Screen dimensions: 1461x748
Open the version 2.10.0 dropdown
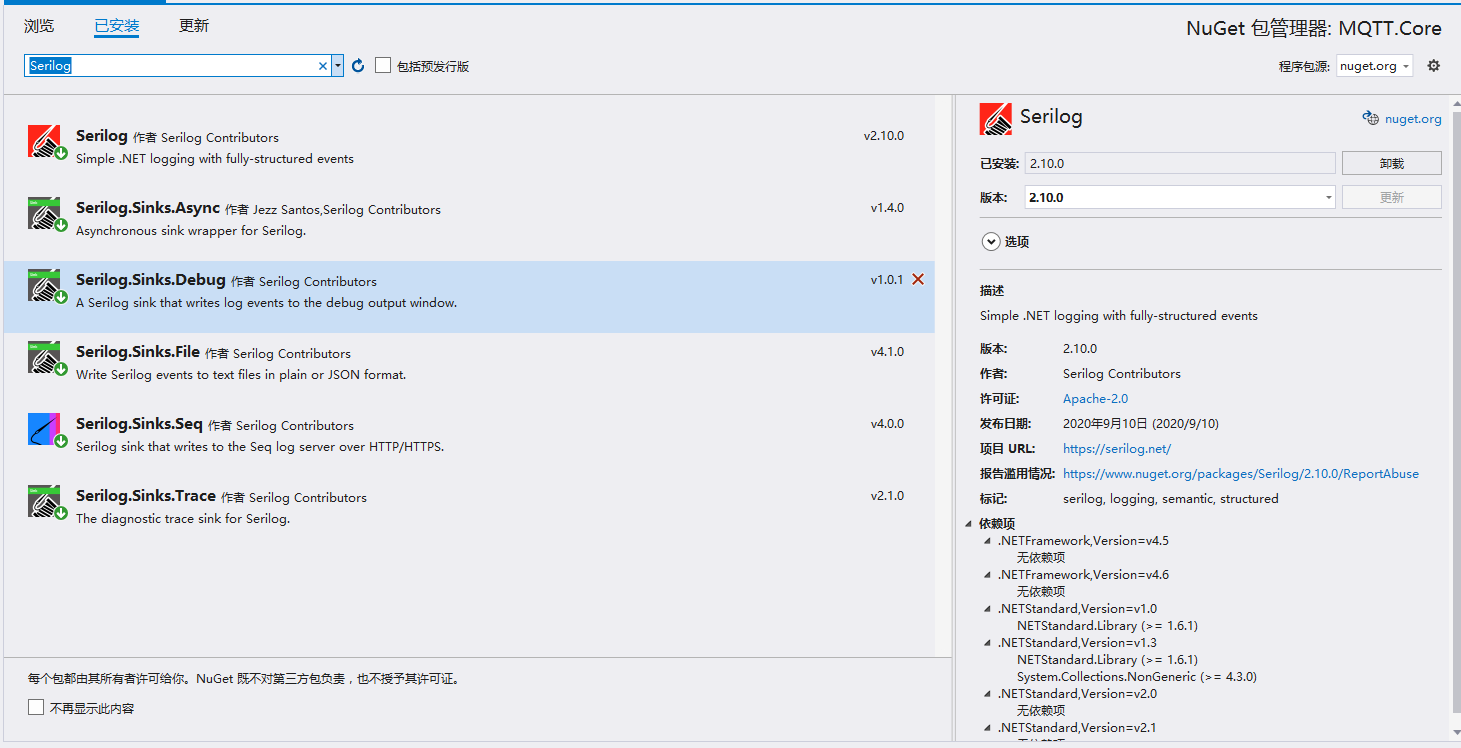click(x=1329, y=197)
